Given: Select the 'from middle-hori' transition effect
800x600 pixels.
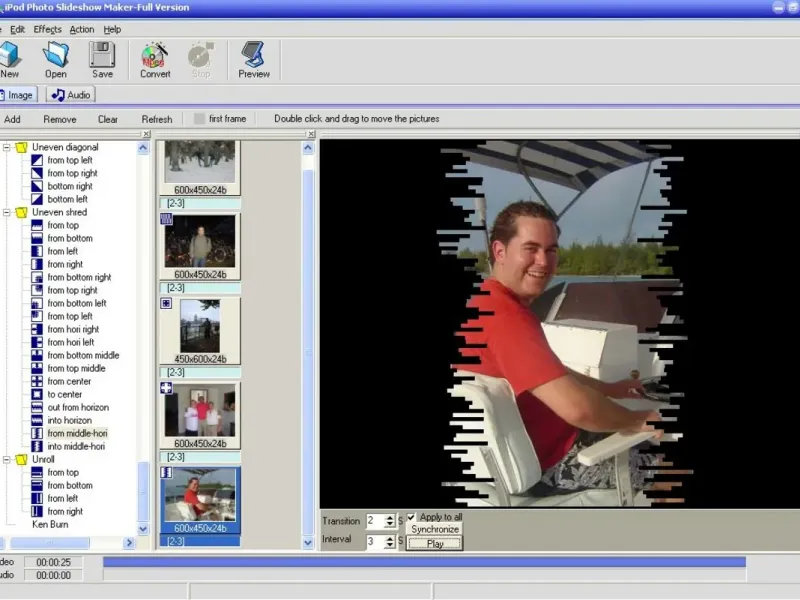Looking at the screenshot, I should coord(76,433).
